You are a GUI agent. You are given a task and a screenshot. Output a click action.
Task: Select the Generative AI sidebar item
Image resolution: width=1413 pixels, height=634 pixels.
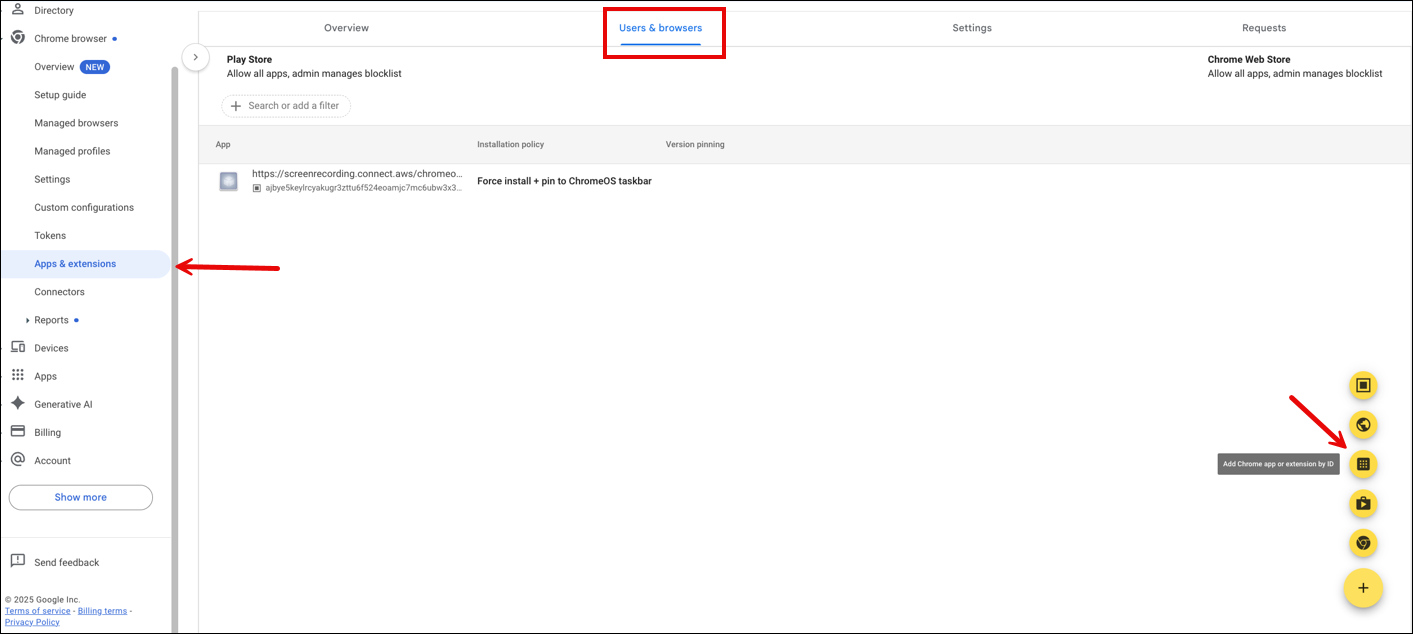(66, 403)
